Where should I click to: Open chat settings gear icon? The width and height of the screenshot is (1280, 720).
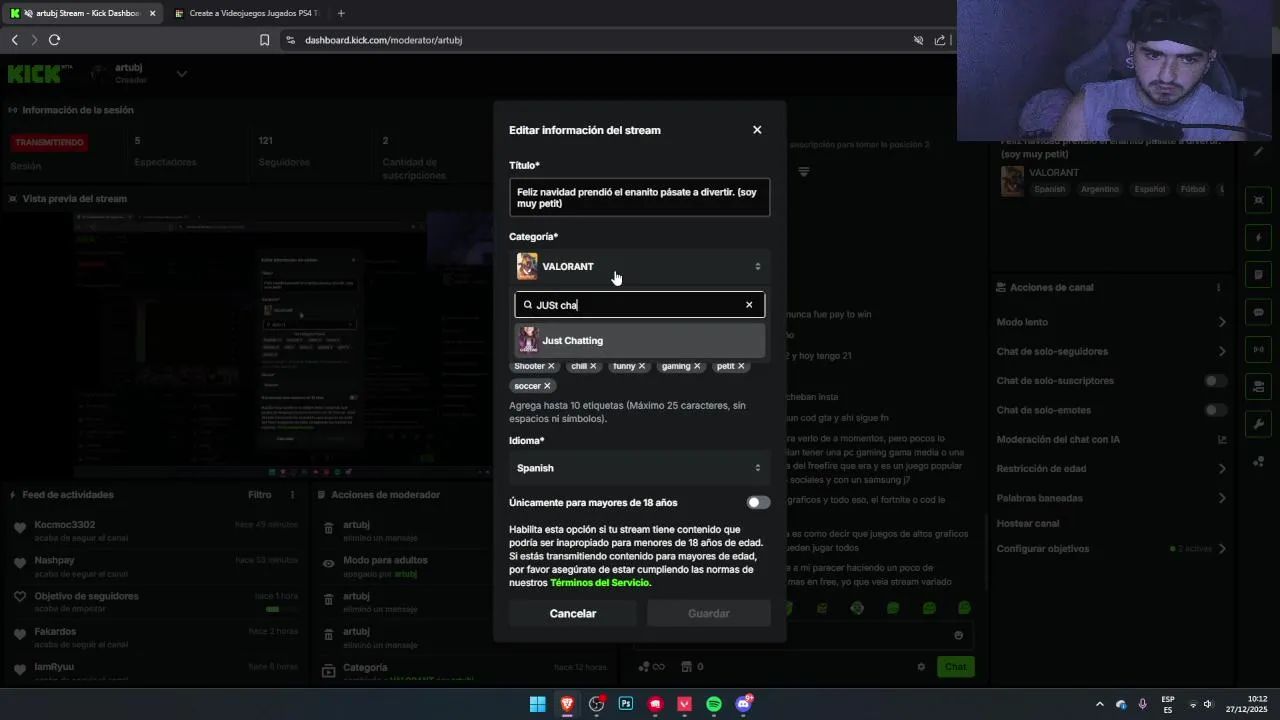pyautogui.click(x=921, y=667)
